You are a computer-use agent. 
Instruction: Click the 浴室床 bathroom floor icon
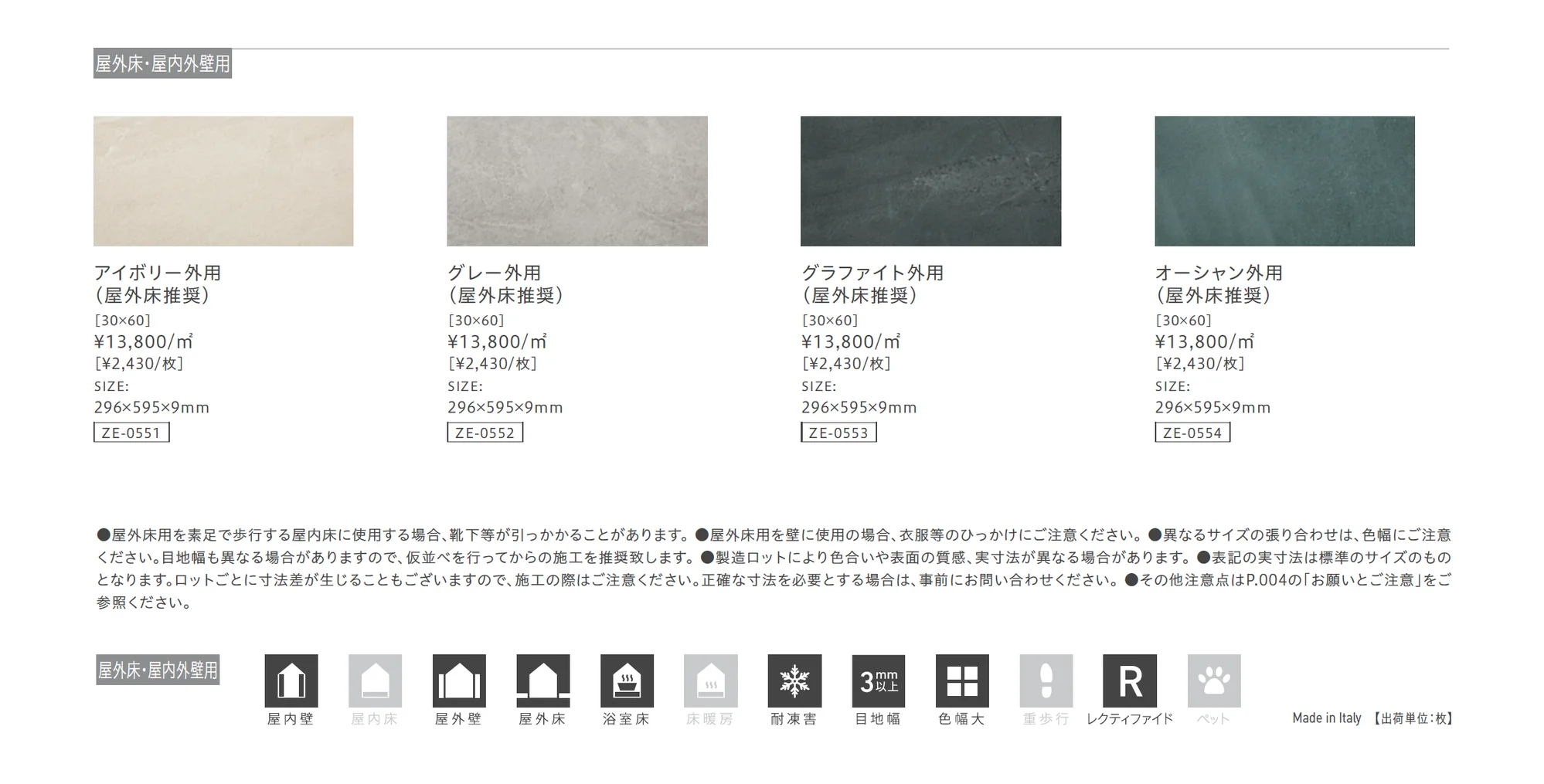tap(627, 680)
